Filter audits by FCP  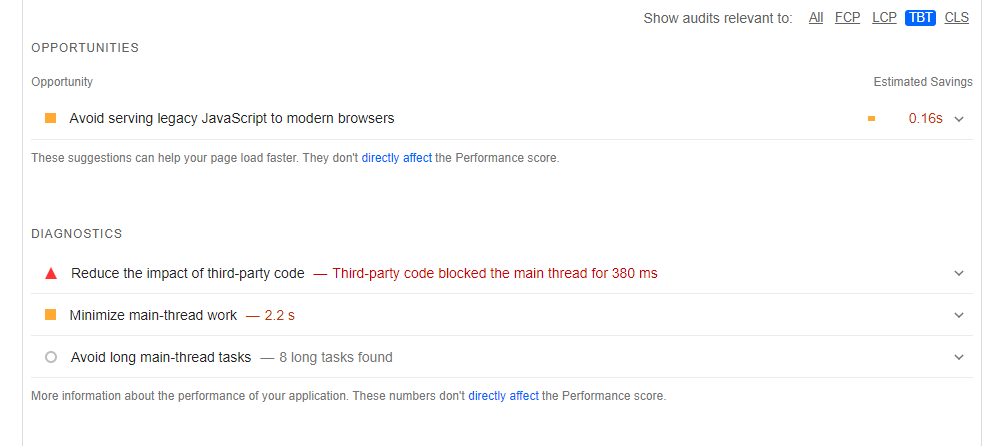click(x=847, y=18)
